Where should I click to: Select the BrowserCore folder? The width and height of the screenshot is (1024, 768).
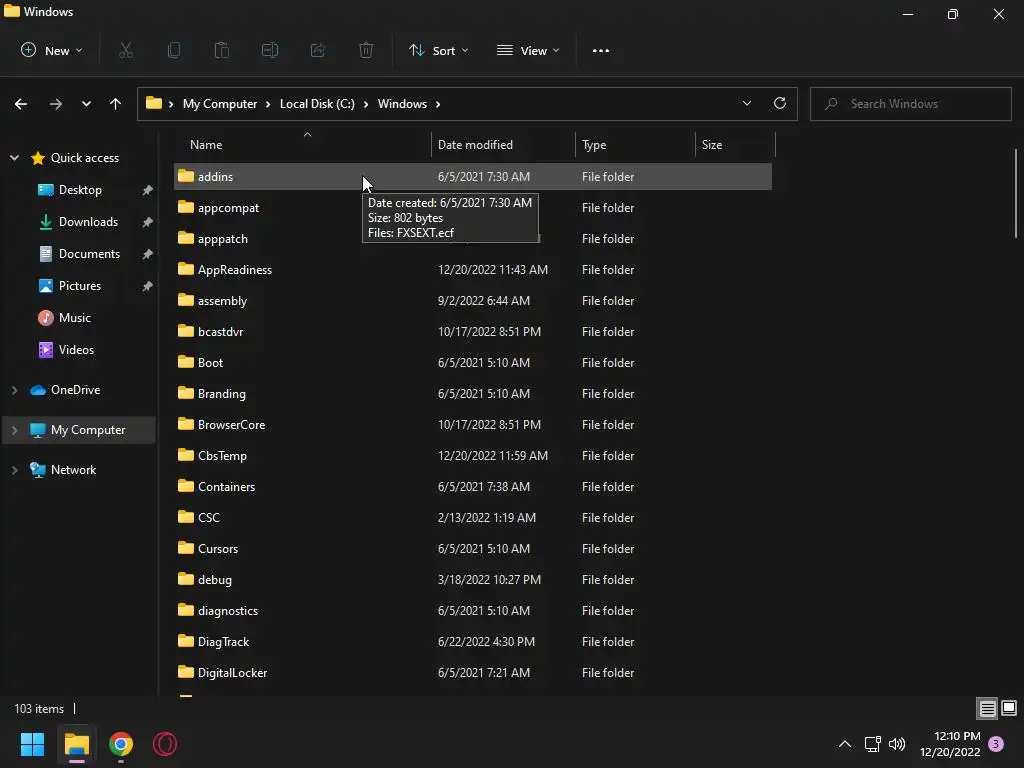tap(473, 424)
